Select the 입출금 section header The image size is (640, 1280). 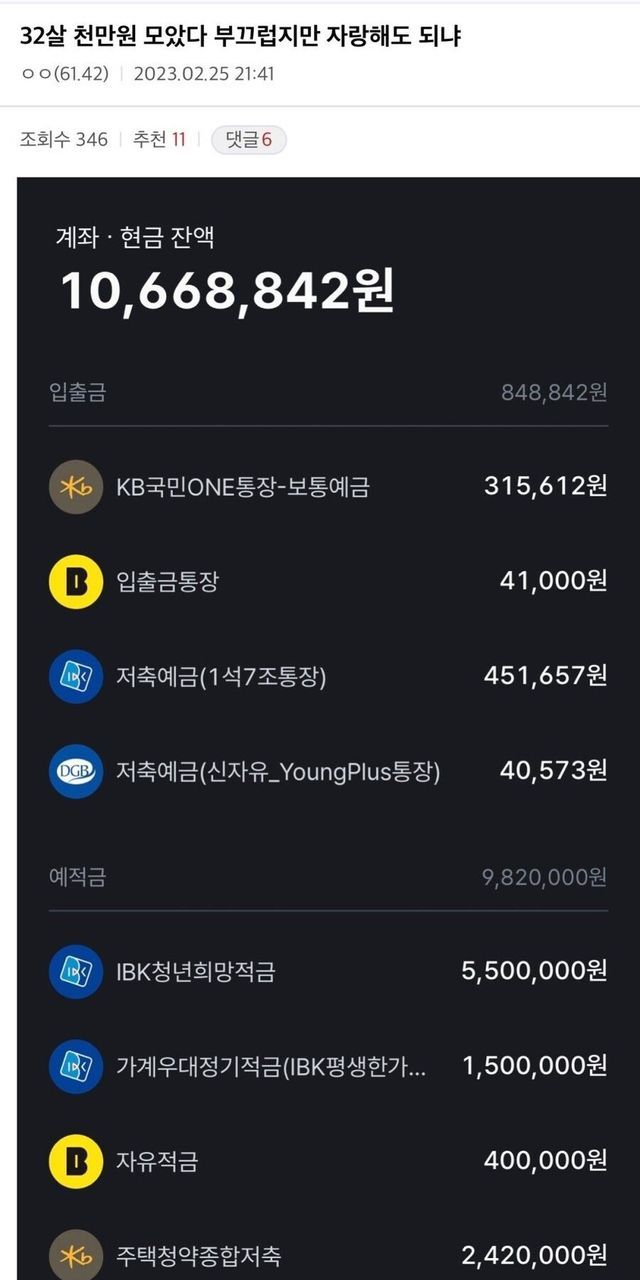[x=77, y=392]
